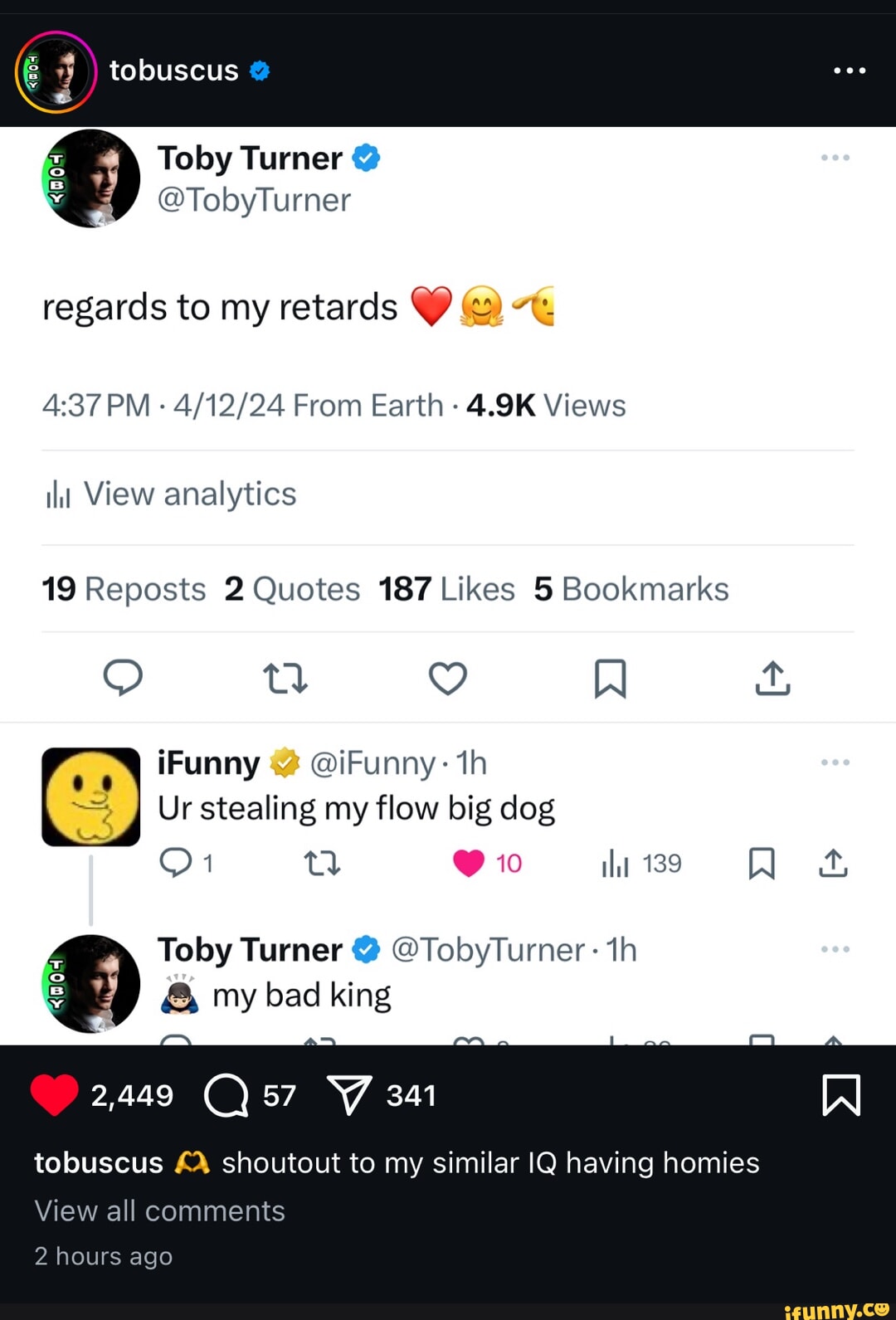This screenshot has height=1320, width=896.
Task: Send post with paper plane icon
Action: (x=349, y=1095)
